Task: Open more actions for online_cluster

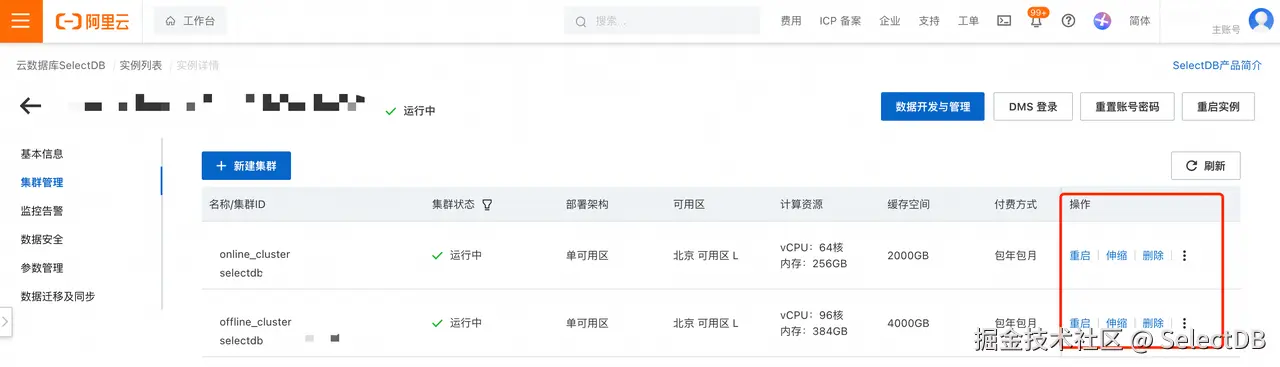Action: coord(1184,255)
